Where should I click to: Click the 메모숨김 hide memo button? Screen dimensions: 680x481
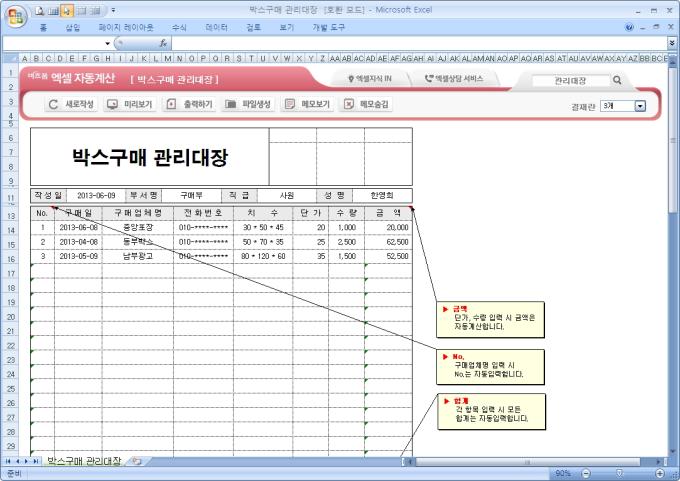pos(366,104)
